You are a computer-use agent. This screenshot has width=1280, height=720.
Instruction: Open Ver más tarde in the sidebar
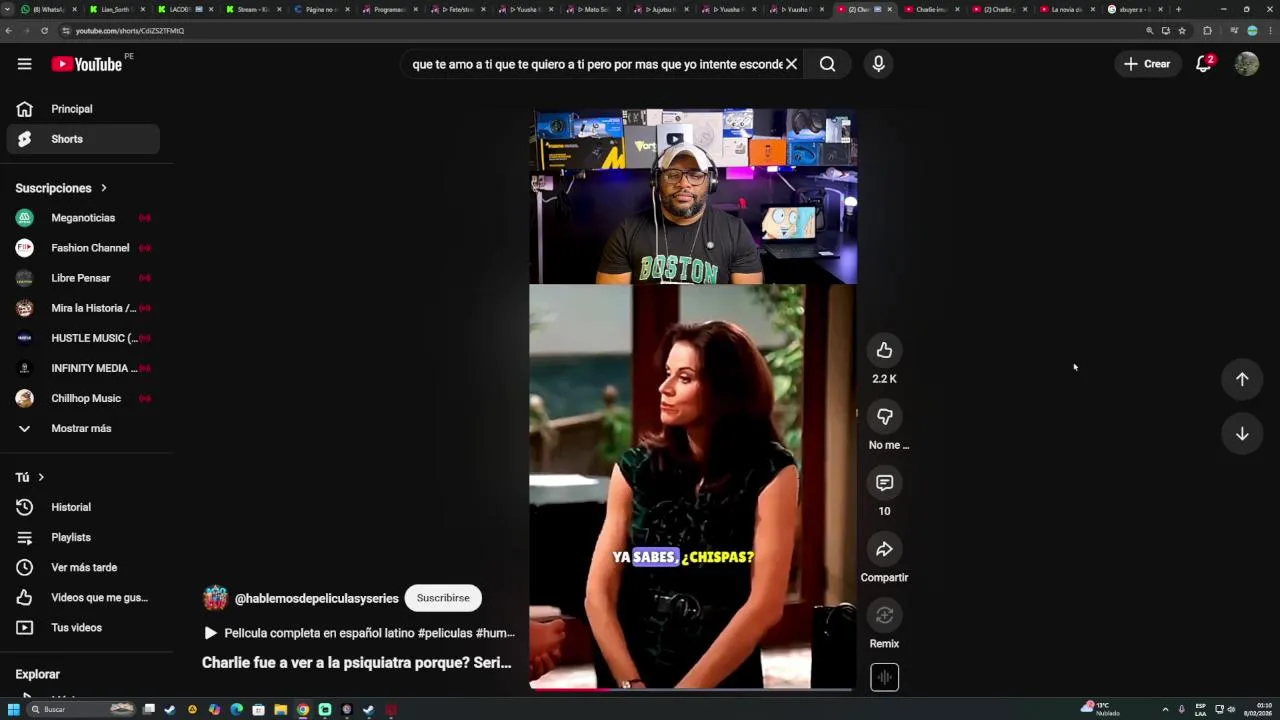(x=83, y=567)
